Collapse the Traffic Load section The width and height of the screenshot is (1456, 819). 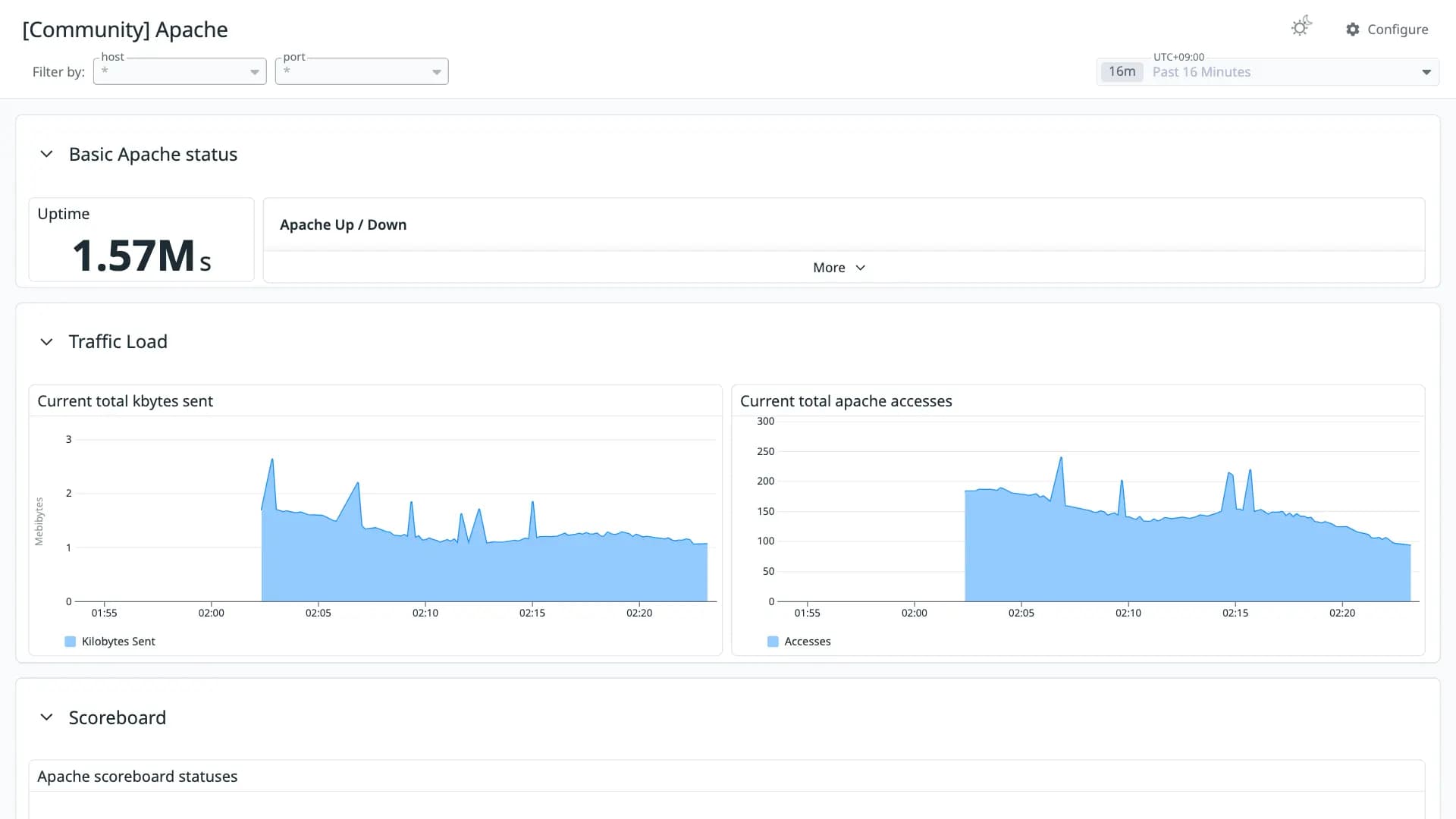point(46,342)
